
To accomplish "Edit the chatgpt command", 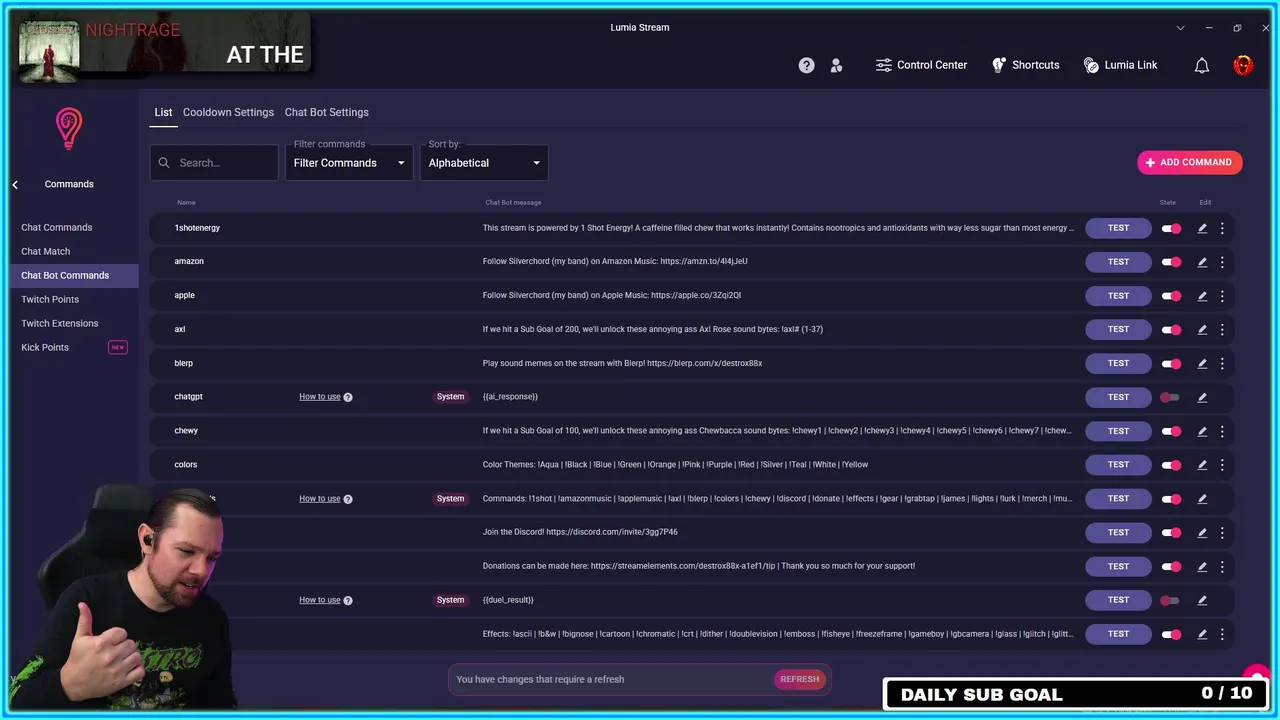I will (x=1202, y=397).
